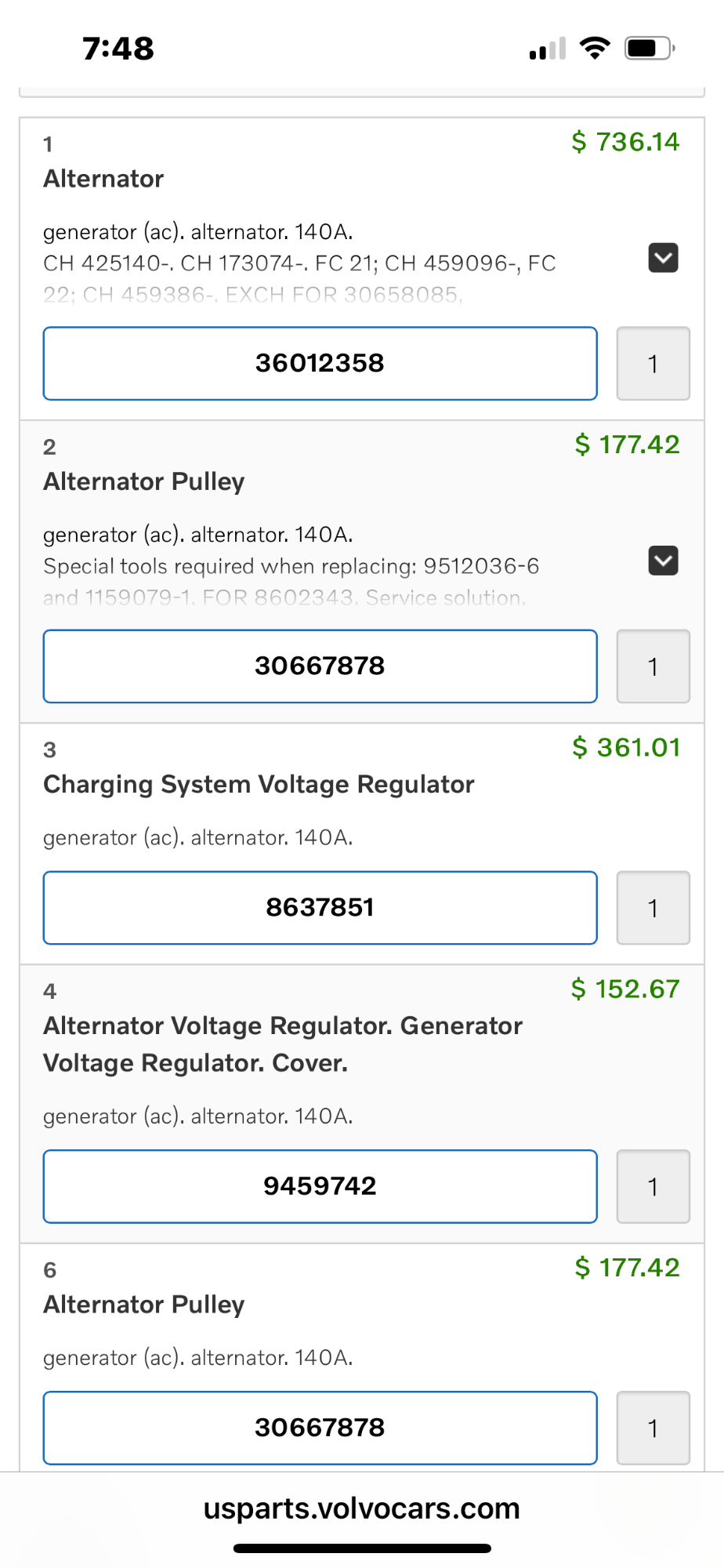This screenshot has width=724, height=1568.
Task: Open Charging System Voltage Regulator title
Action: 259,784
